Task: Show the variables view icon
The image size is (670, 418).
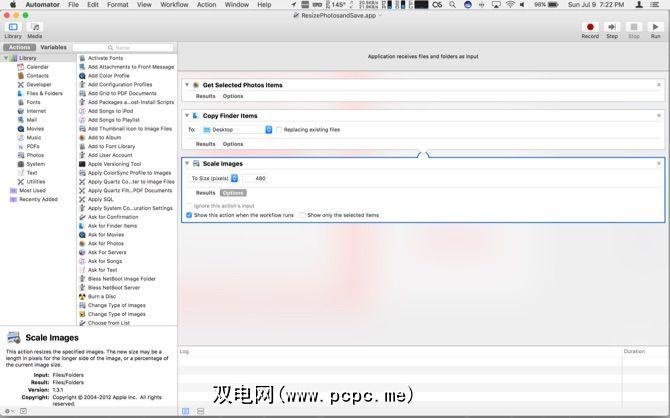Action: [x=200, y=411]
